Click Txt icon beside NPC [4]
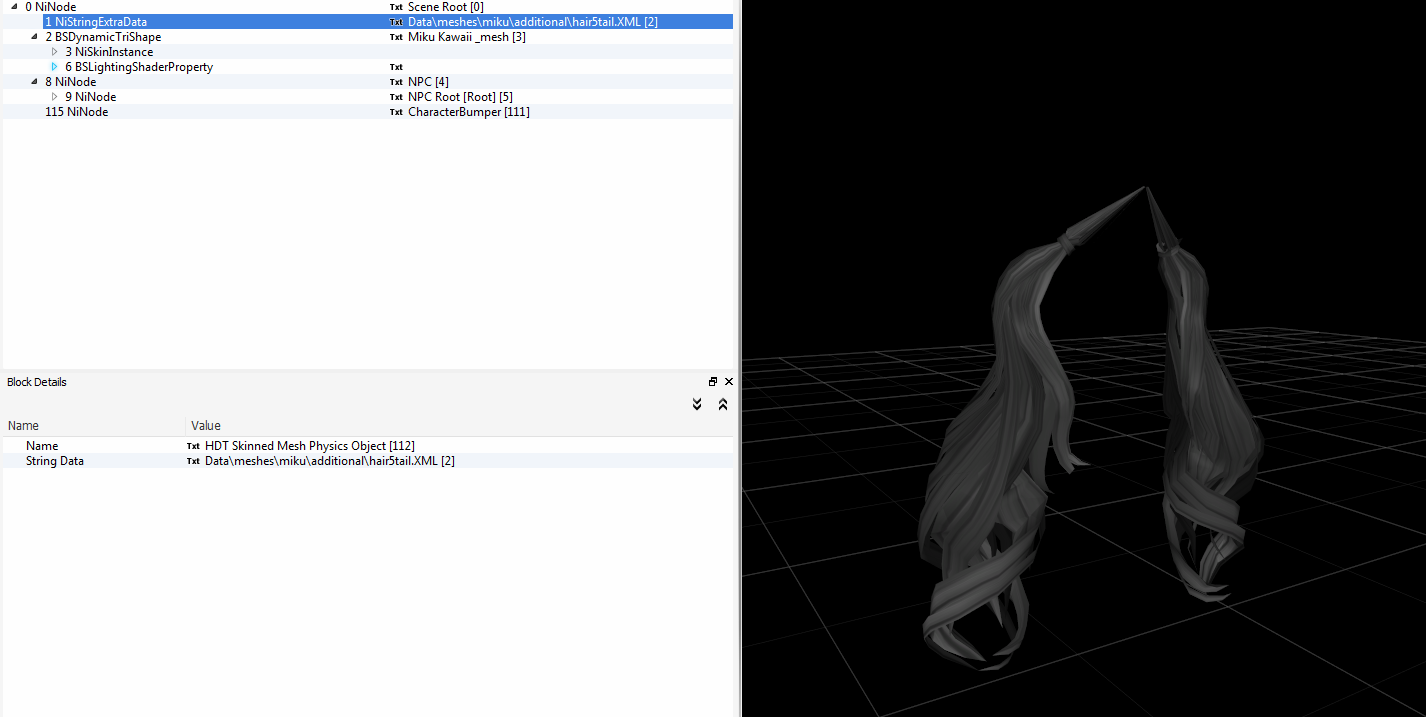The image size is (1426, 717). 396,82
